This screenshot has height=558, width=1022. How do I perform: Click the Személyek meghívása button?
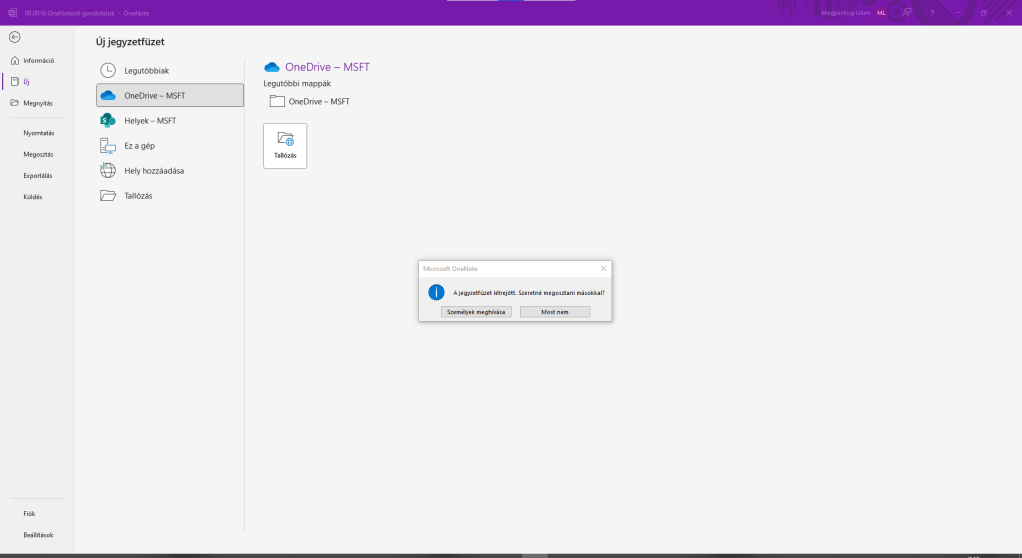click(476, 312)
